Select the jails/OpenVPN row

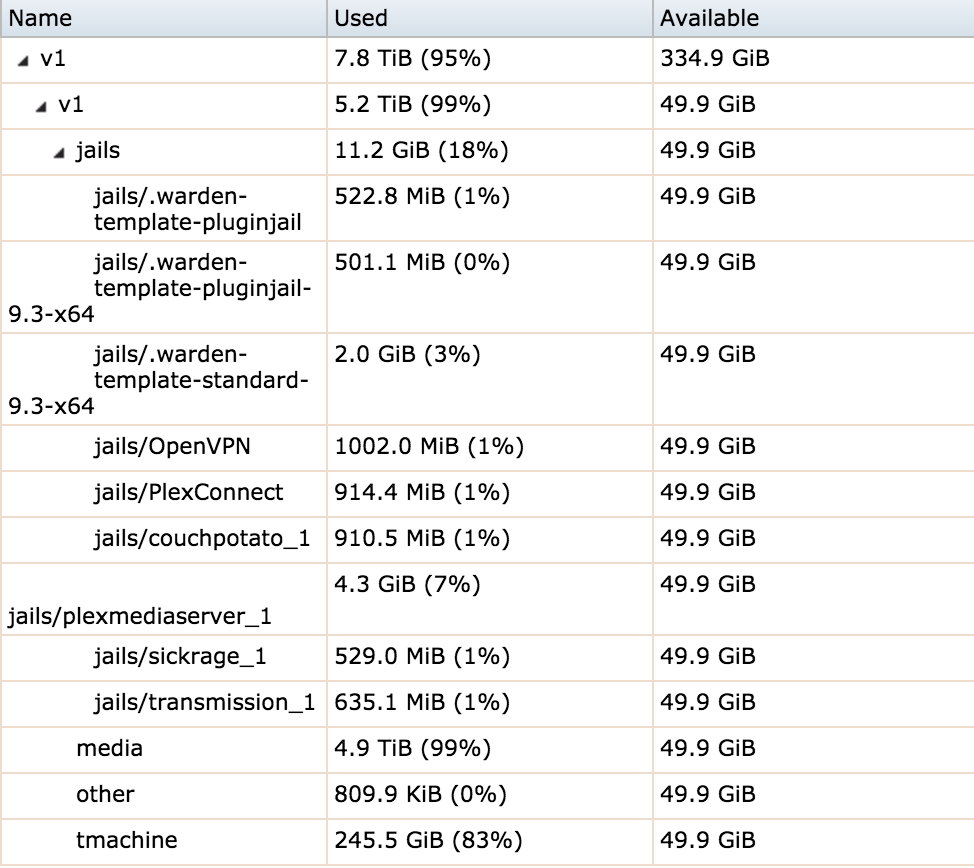(x=487, y=448)
